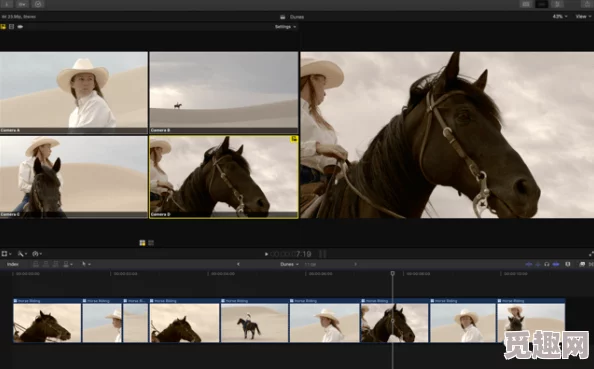
Task: Enable audio-only switching waveform icon
Action: click(20, 27)
